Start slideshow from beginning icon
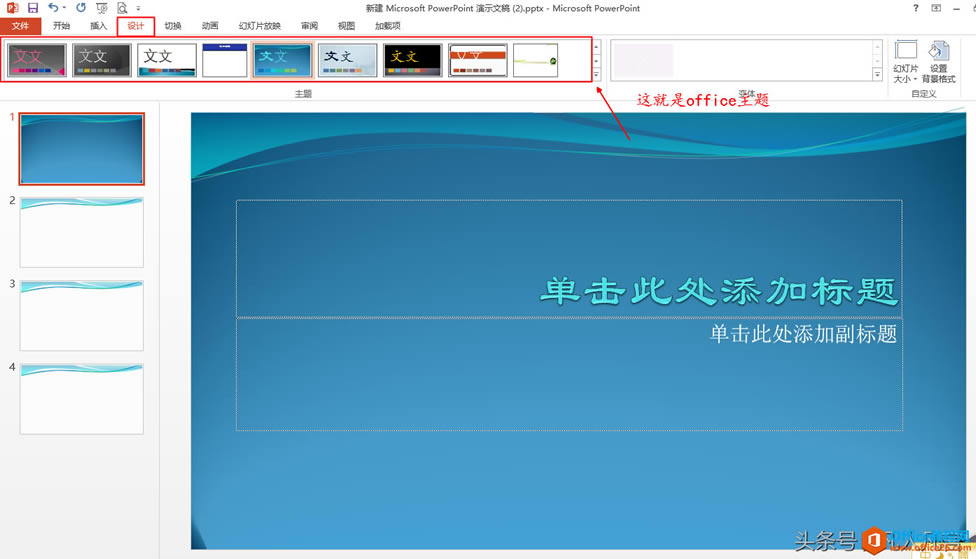This screenshot has height=559, width=976. [x=102, y=8]
